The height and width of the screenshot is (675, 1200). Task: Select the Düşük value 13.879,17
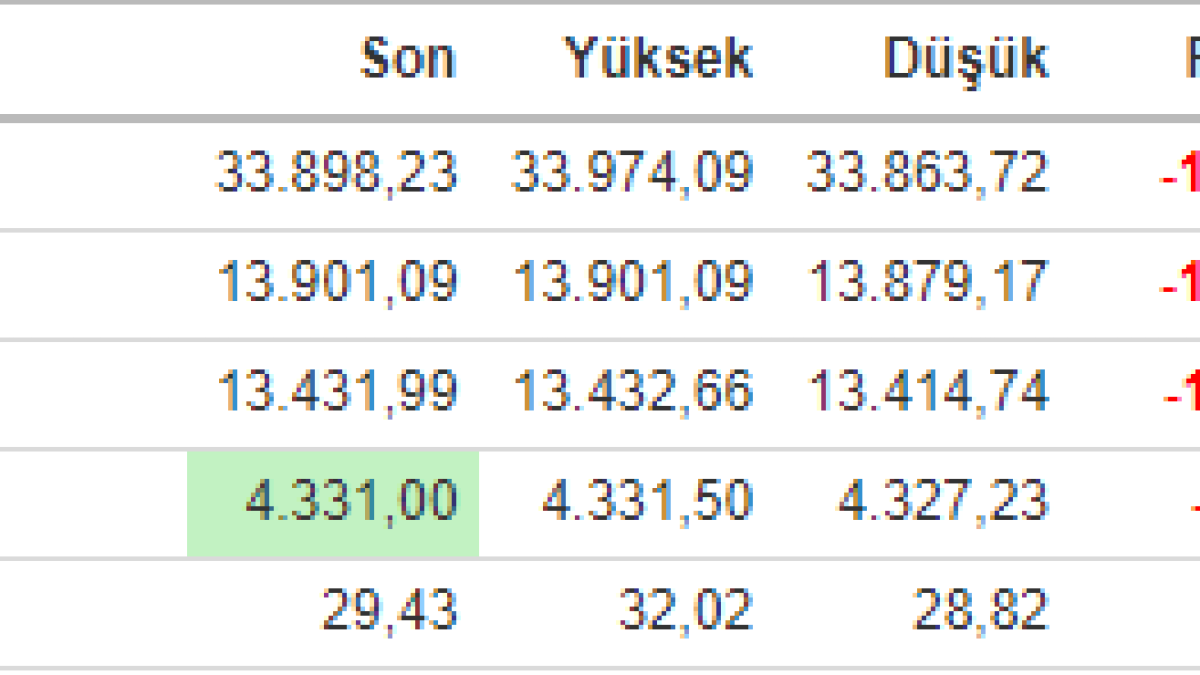(x=928, y=282)
